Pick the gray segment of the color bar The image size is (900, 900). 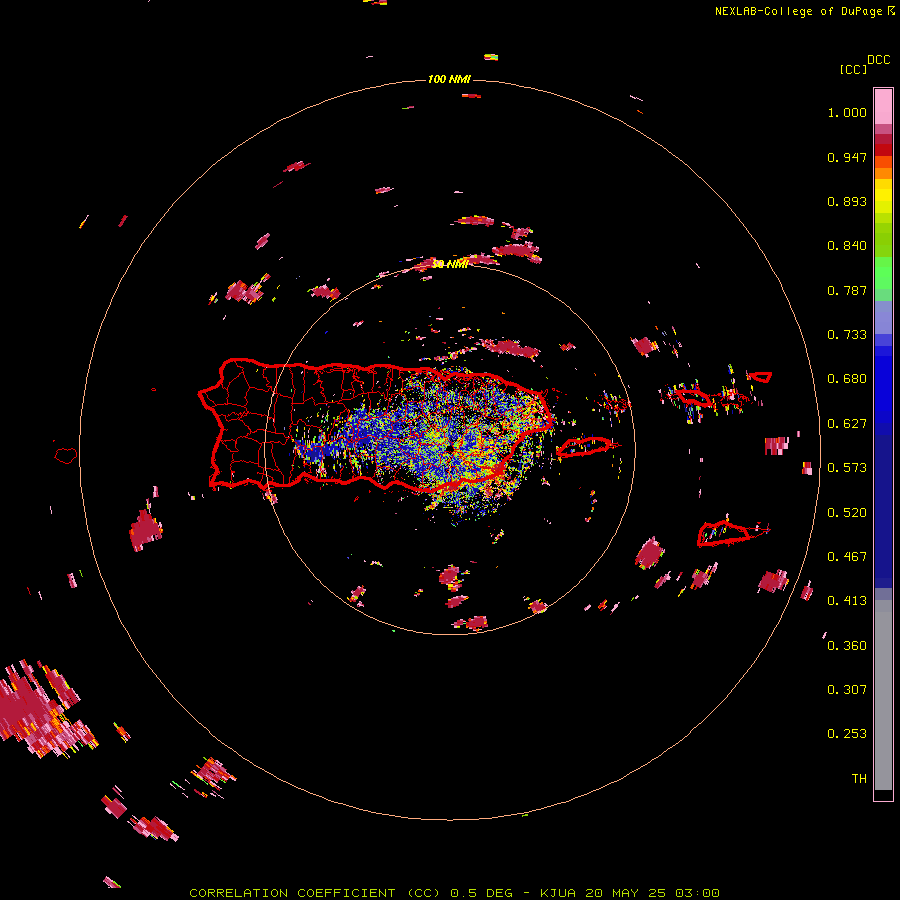pos(883,695)
